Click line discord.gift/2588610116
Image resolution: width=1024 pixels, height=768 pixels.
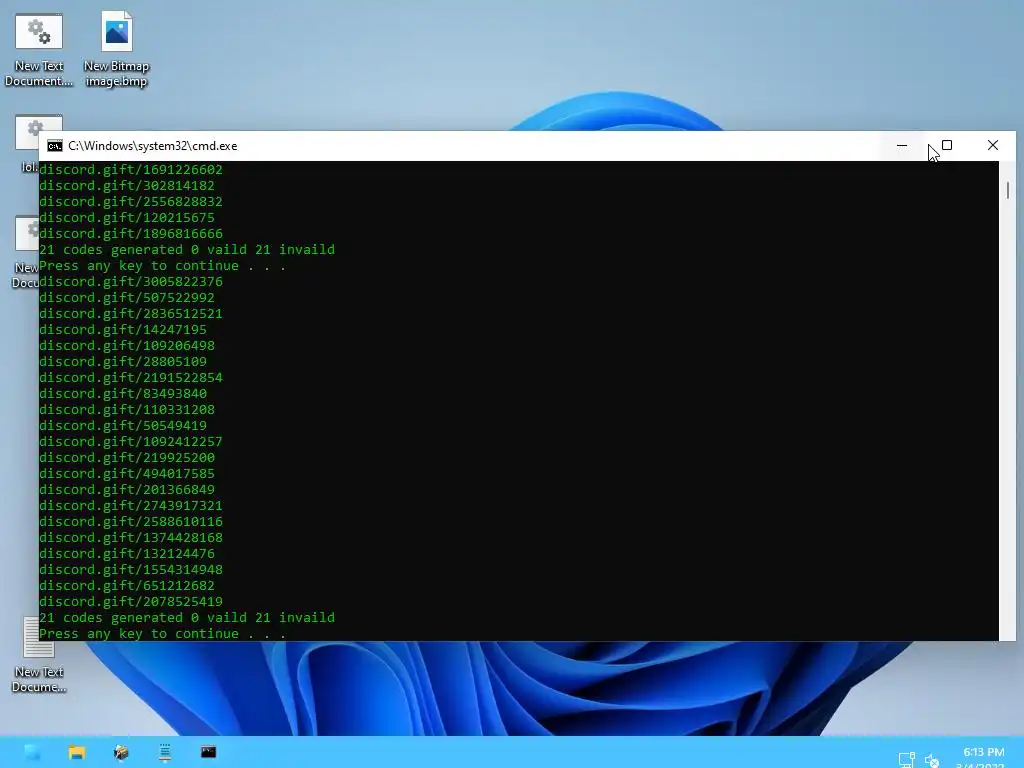[x=131, y=522]
